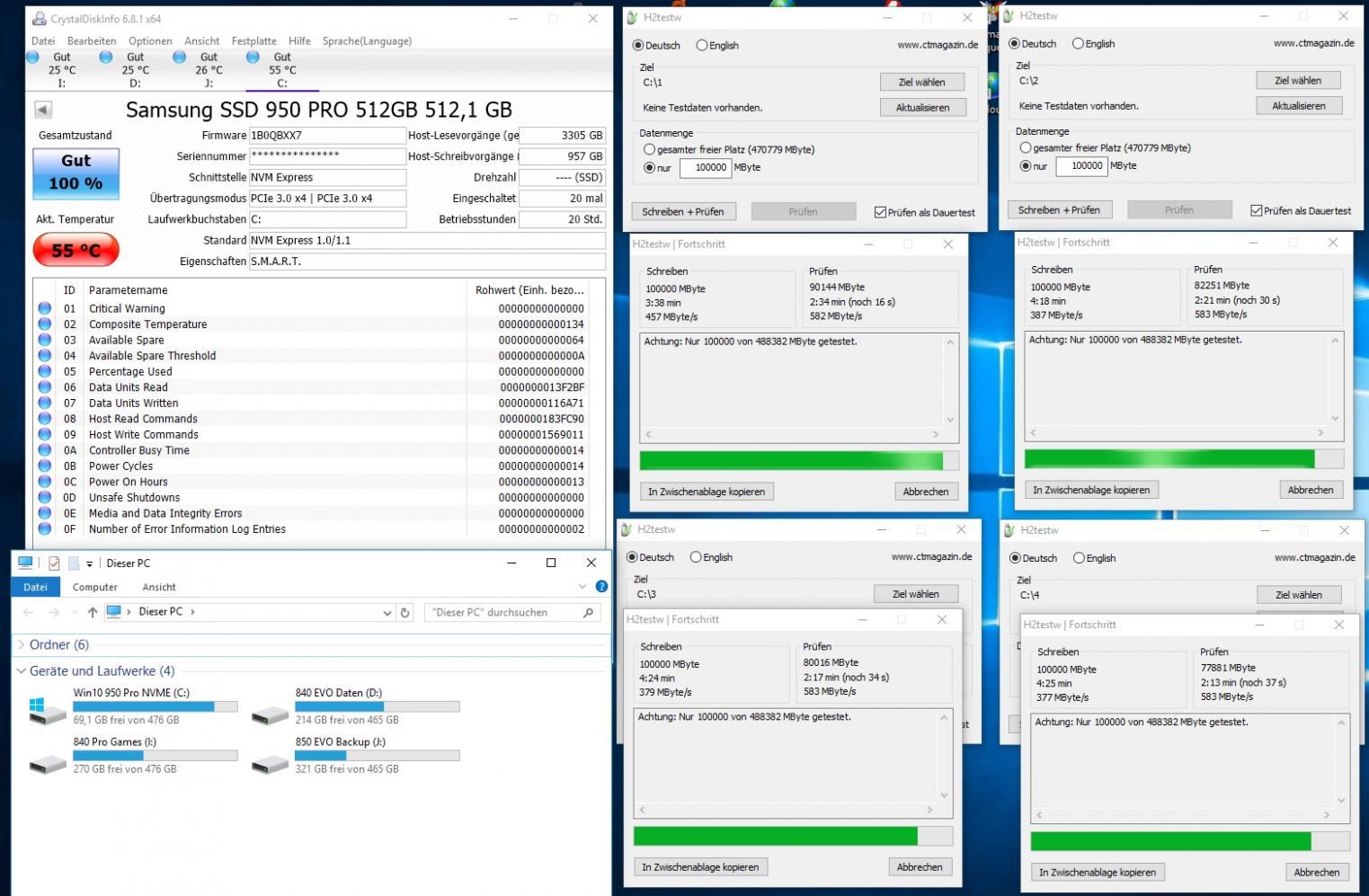1369x896 pixels.
Task: Click Abbrechen in the 90144 MByte progress window
Action: [x=926, y=492]
